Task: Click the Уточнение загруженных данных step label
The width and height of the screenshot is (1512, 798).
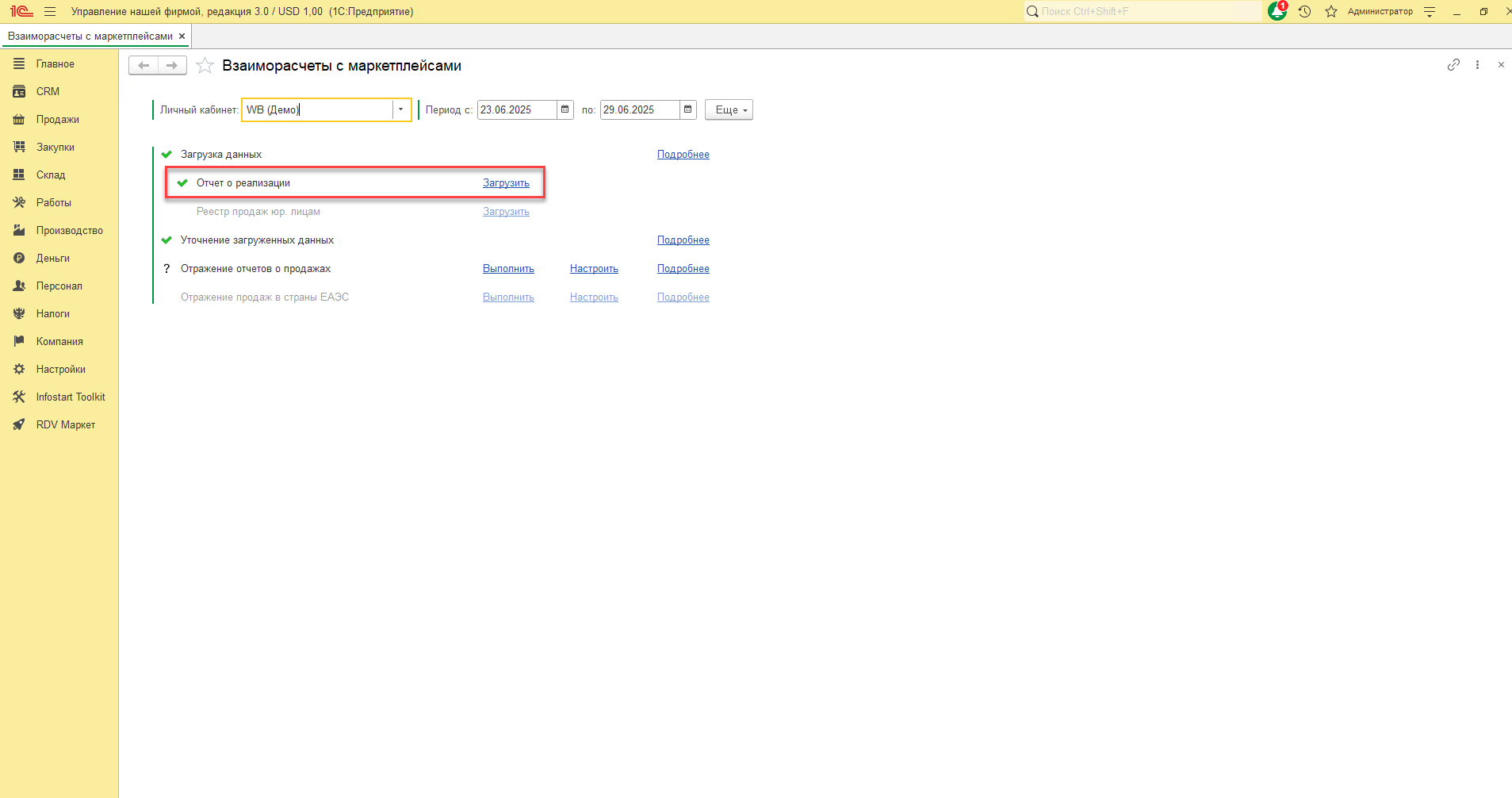Action: pos(257,240)
